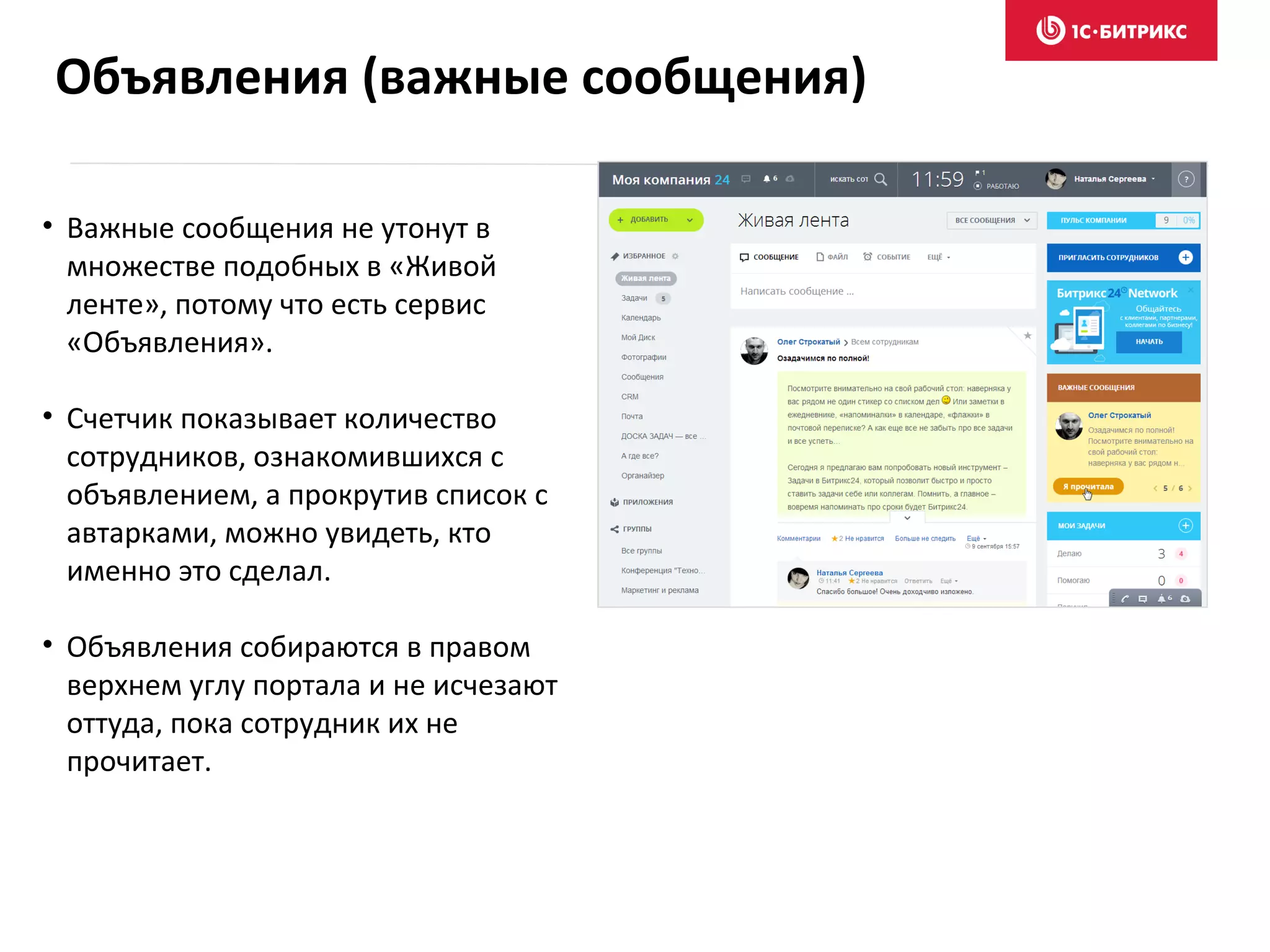1270x952 pixels.
Task: Open Сообщения in left menu
Action: pyautogui.click(x=642, y=377)
